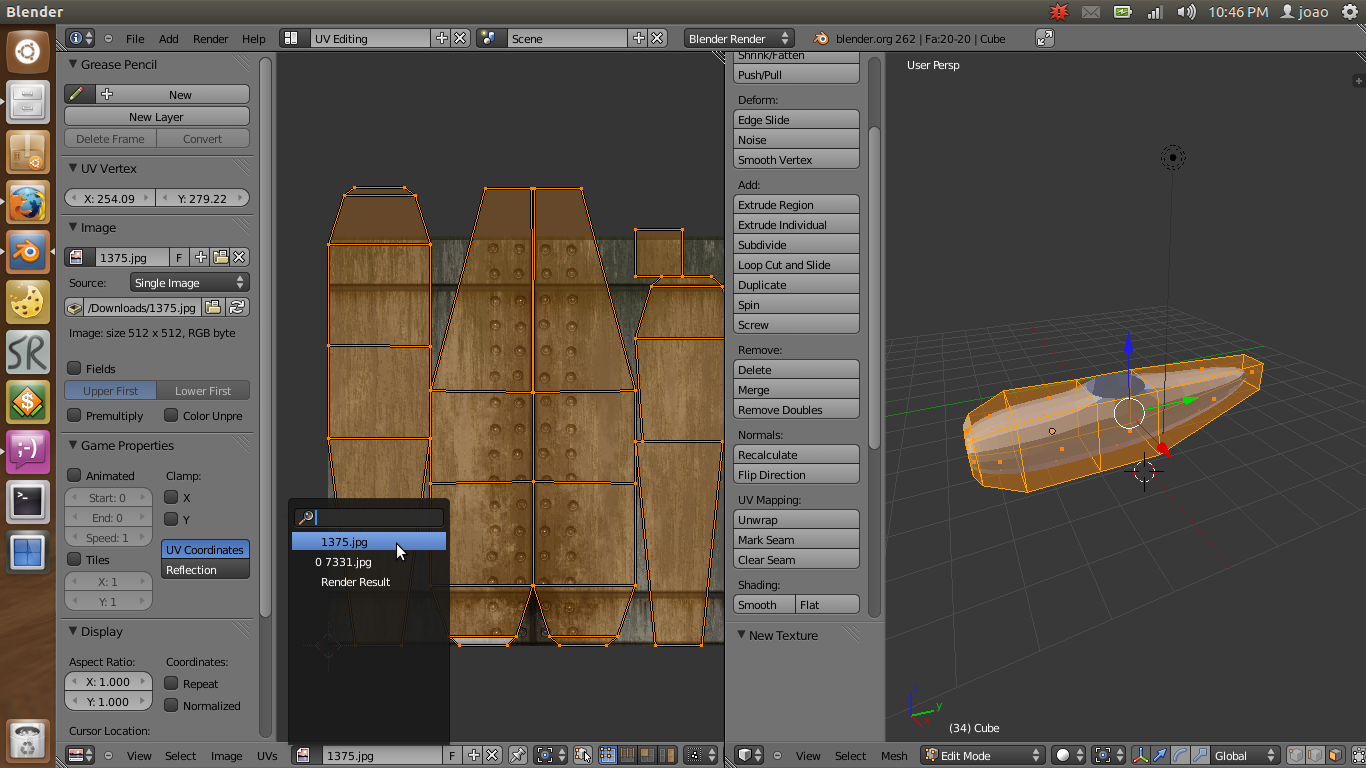Select the rotate manipulator icon
Image resolution: width=1366 pixels, height=768 pixels.
click(1179, 755)
